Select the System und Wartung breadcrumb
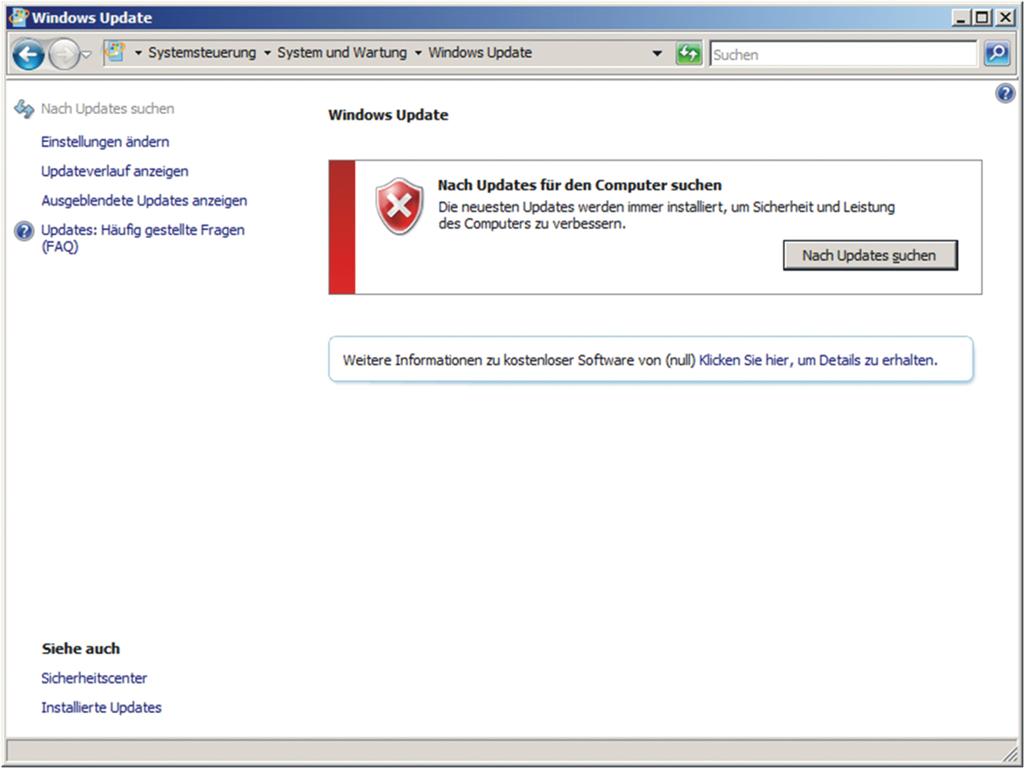 point(342,52)
